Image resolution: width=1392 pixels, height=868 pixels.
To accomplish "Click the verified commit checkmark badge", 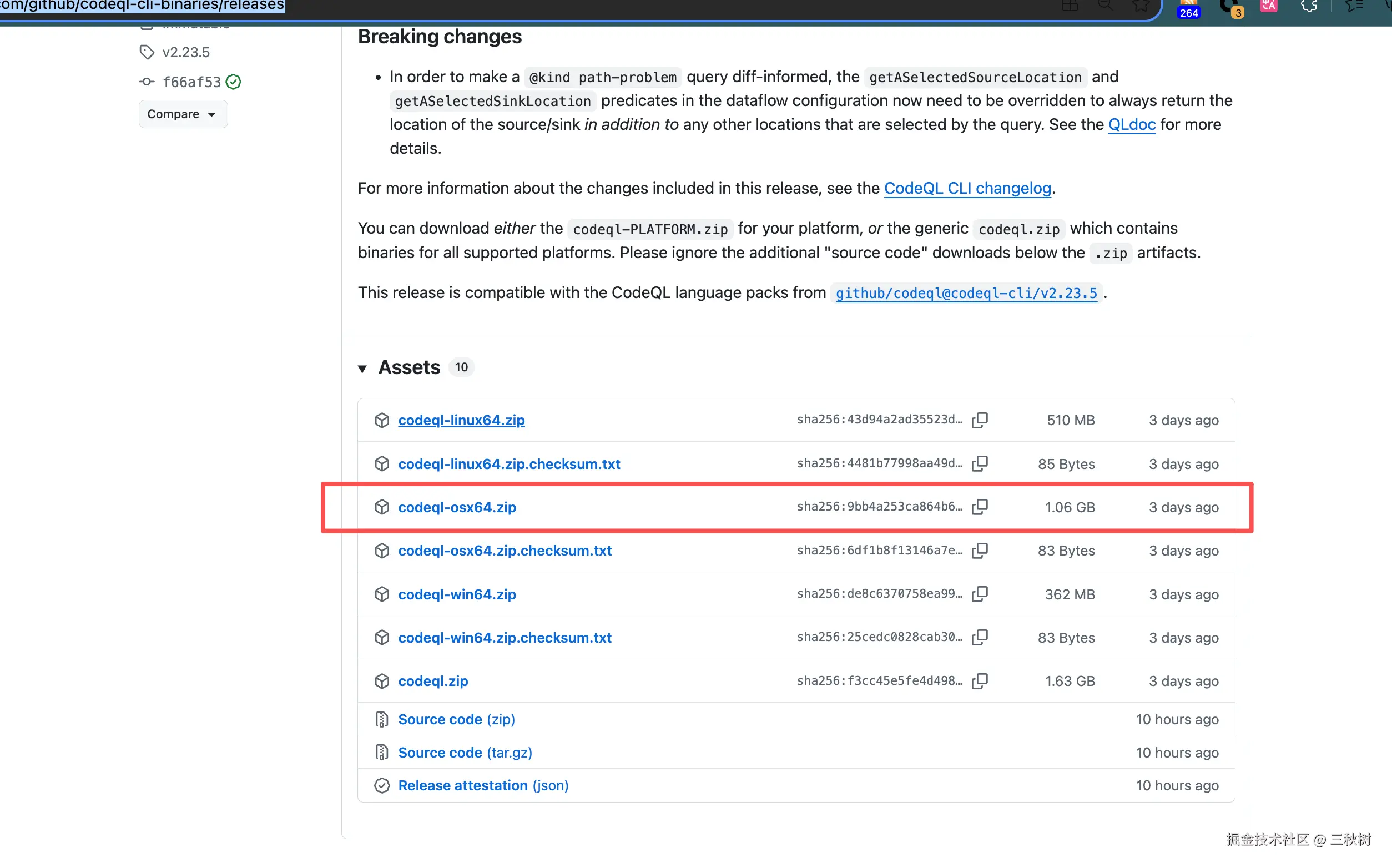I will click(x=233, y=82).
